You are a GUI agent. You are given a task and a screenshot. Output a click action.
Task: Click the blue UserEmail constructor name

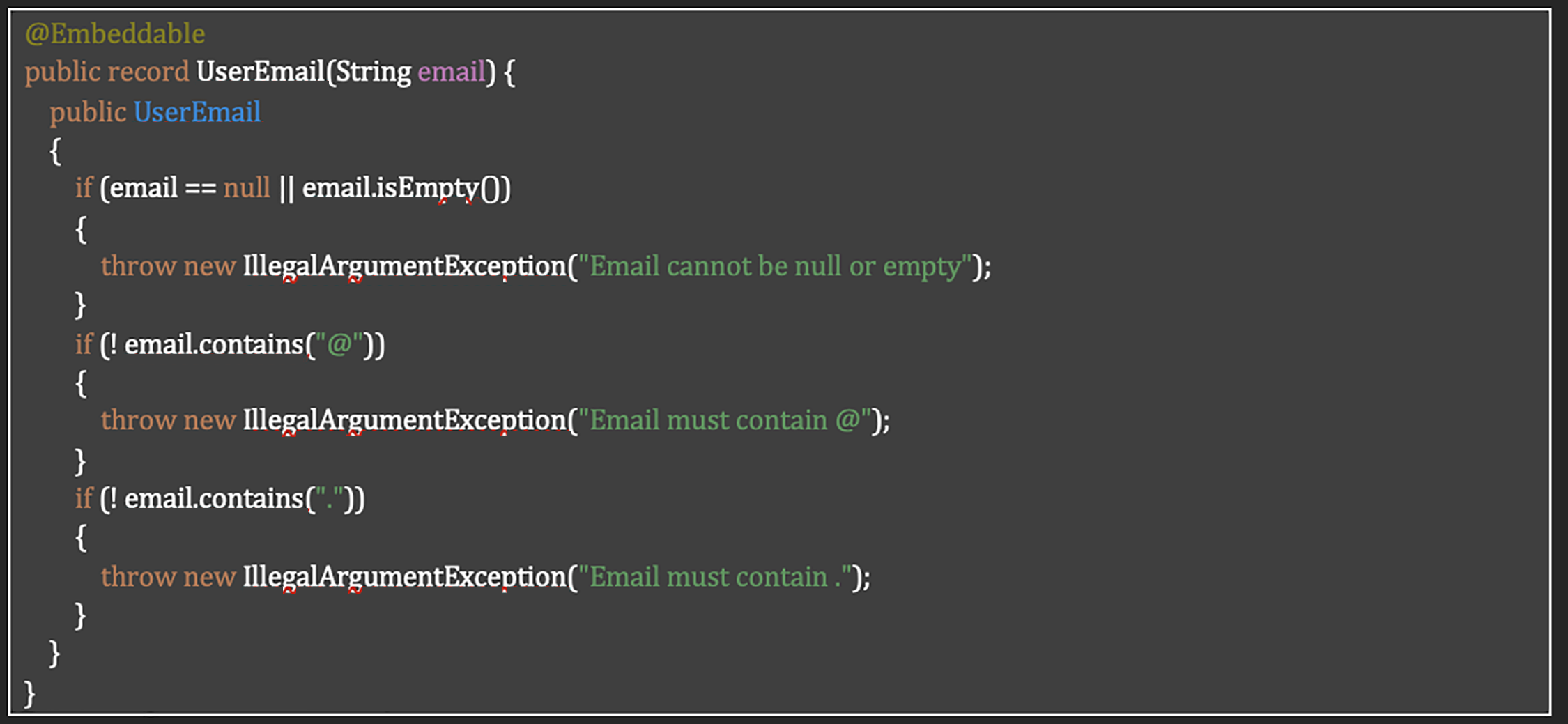pyautogui.click(x=197, y=112)
